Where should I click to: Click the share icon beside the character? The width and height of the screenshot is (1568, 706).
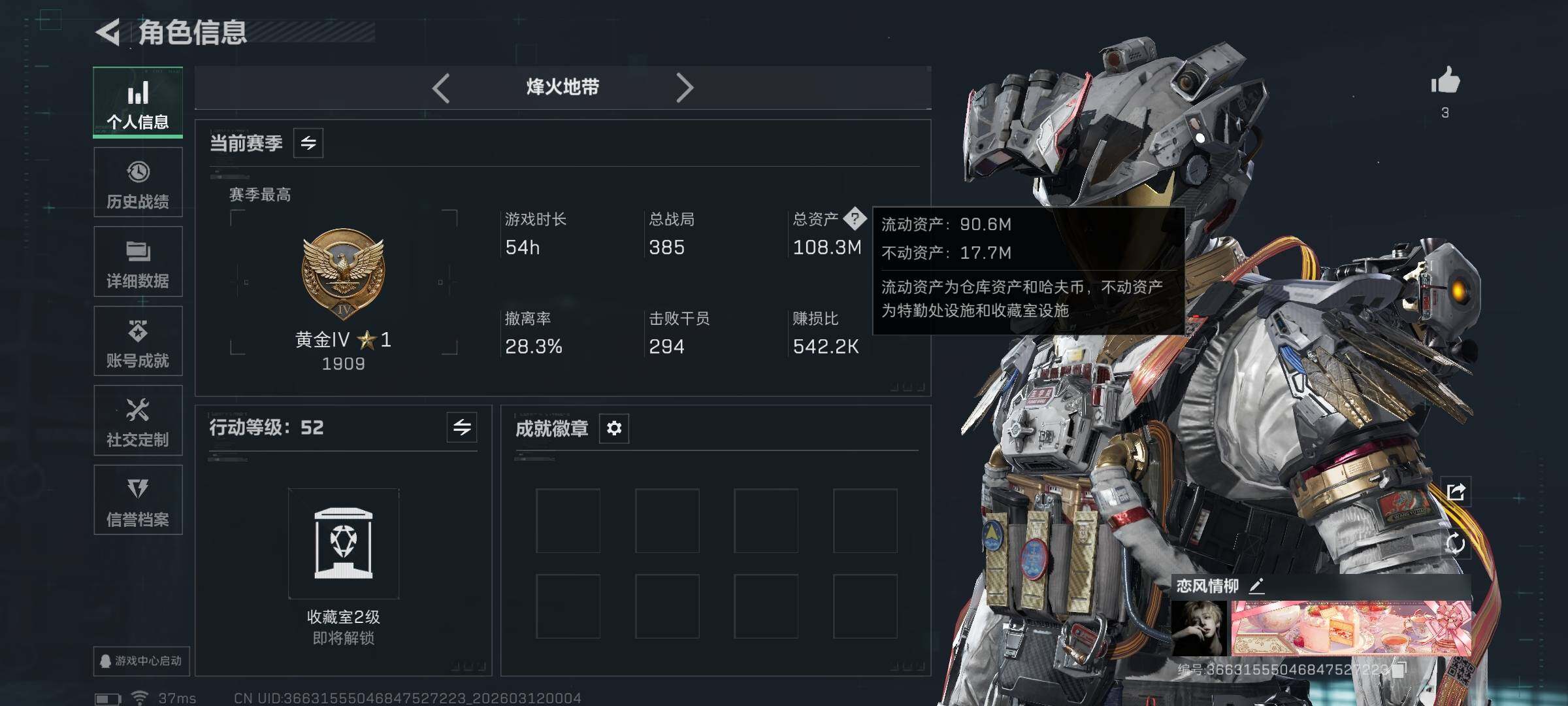[1456, 492]
